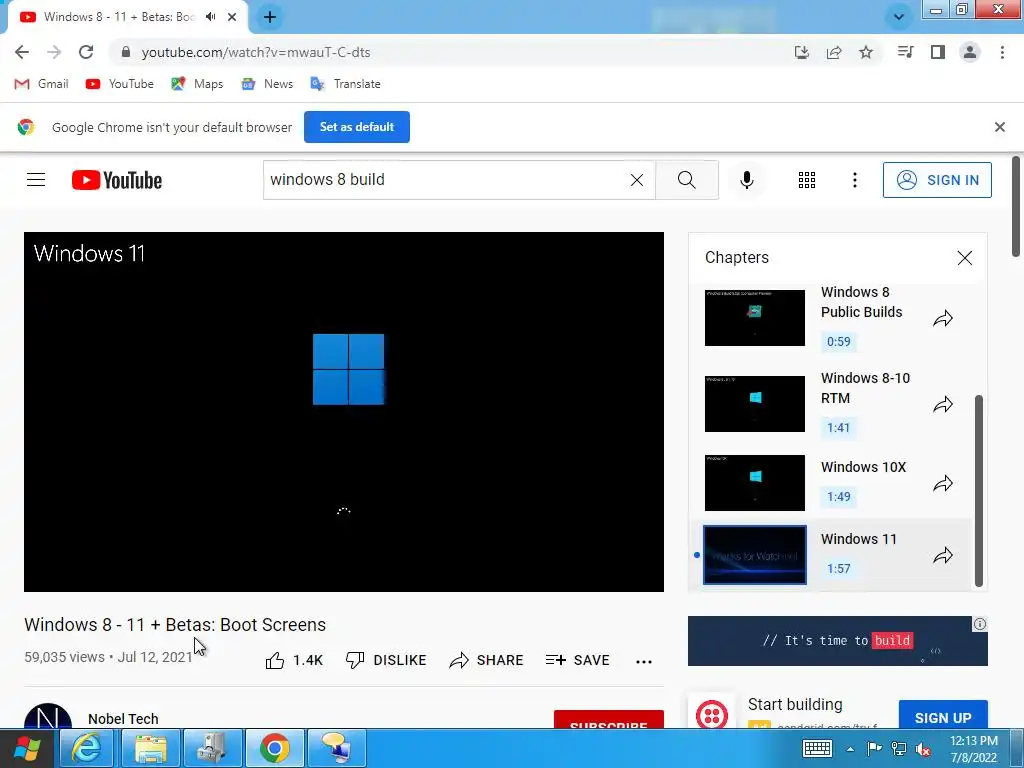Close the Chapters panel
This screenshot has width=1024, height=768.
pyautogui.click(x=965, y=258)
